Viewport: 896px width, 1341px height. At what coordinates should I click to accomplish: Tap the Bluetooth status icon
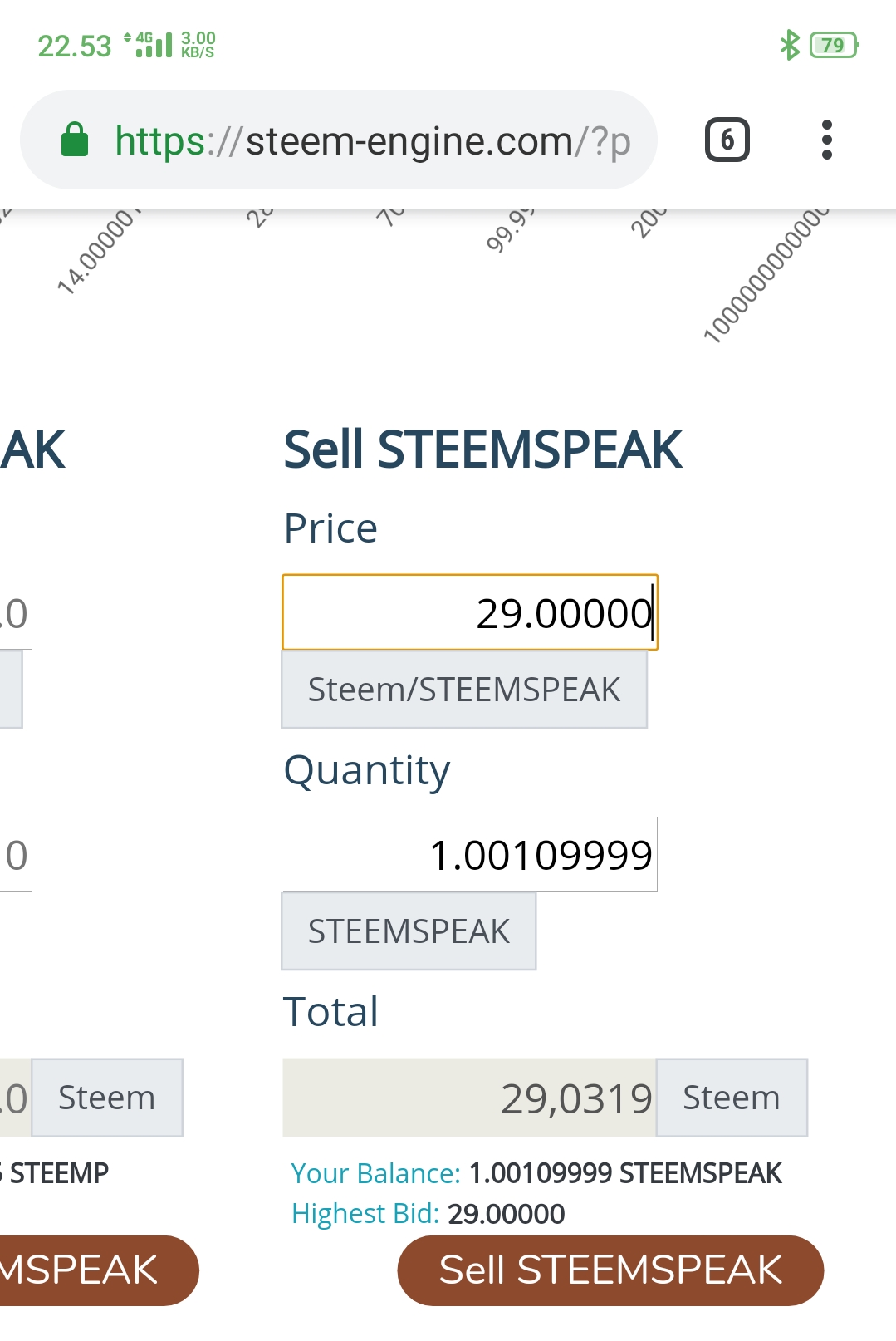click(x=789, y=45)
